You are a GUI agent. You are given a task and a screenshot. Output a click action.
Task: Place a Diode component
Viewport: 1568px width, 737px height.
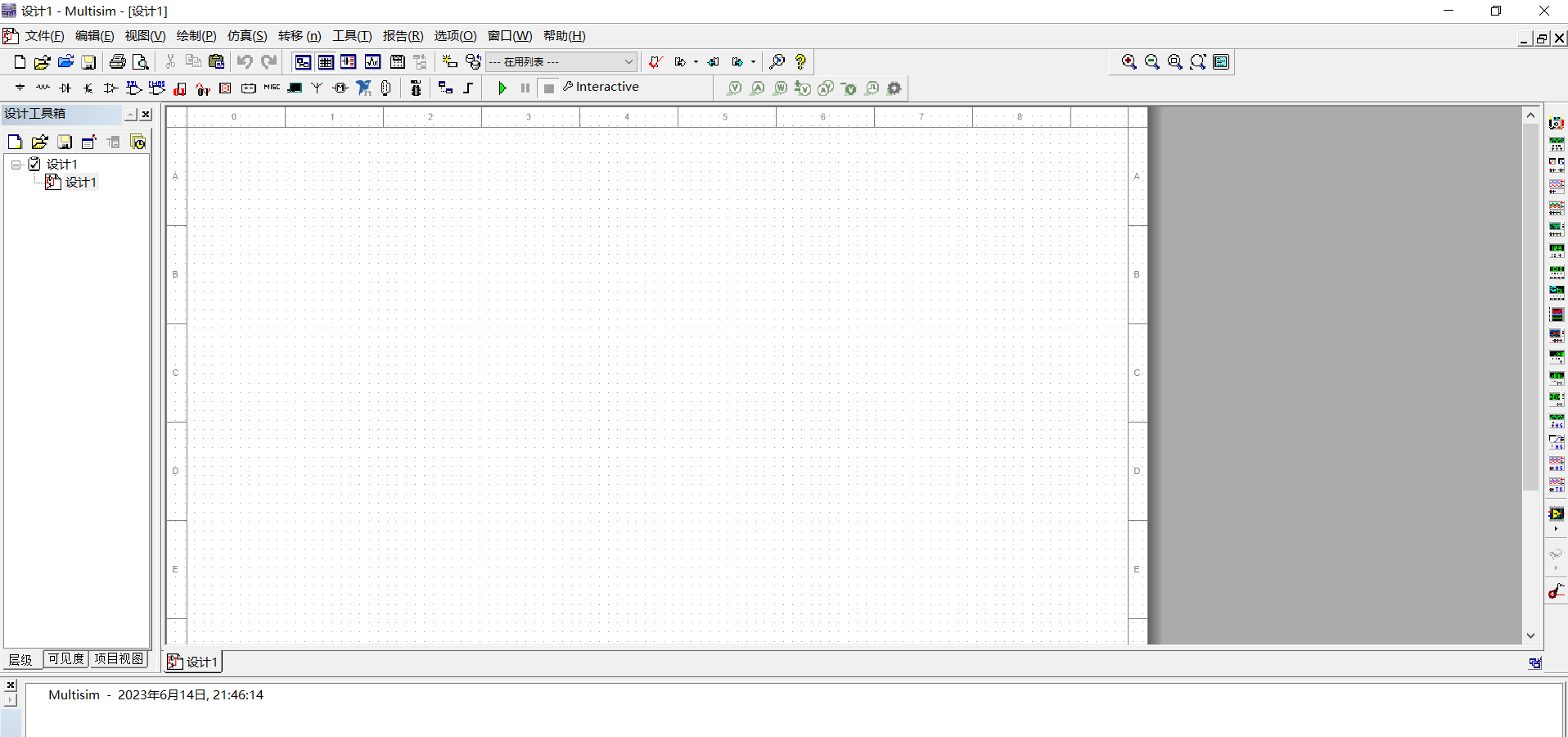pyautogui.click(x=65, y=88)
